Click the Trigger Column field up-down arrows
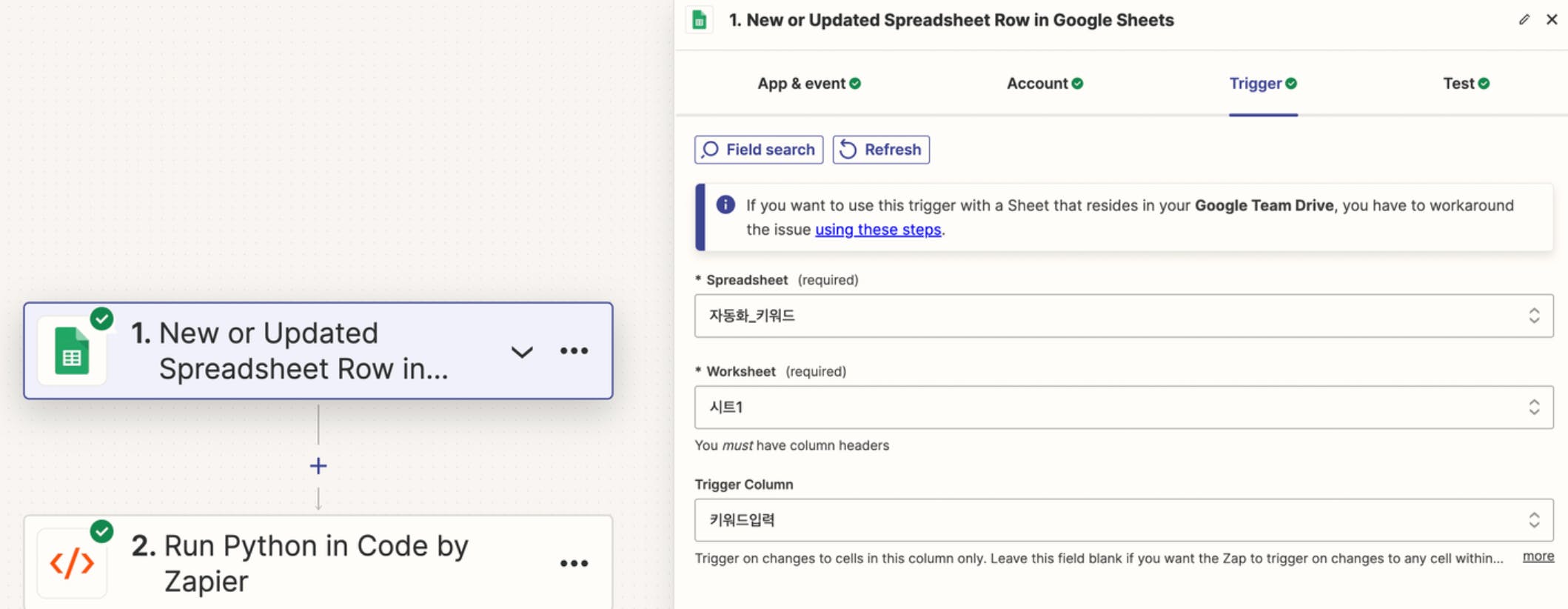Image resolution: width=1568 pixels, height=609 pixels. (1534, 520)
